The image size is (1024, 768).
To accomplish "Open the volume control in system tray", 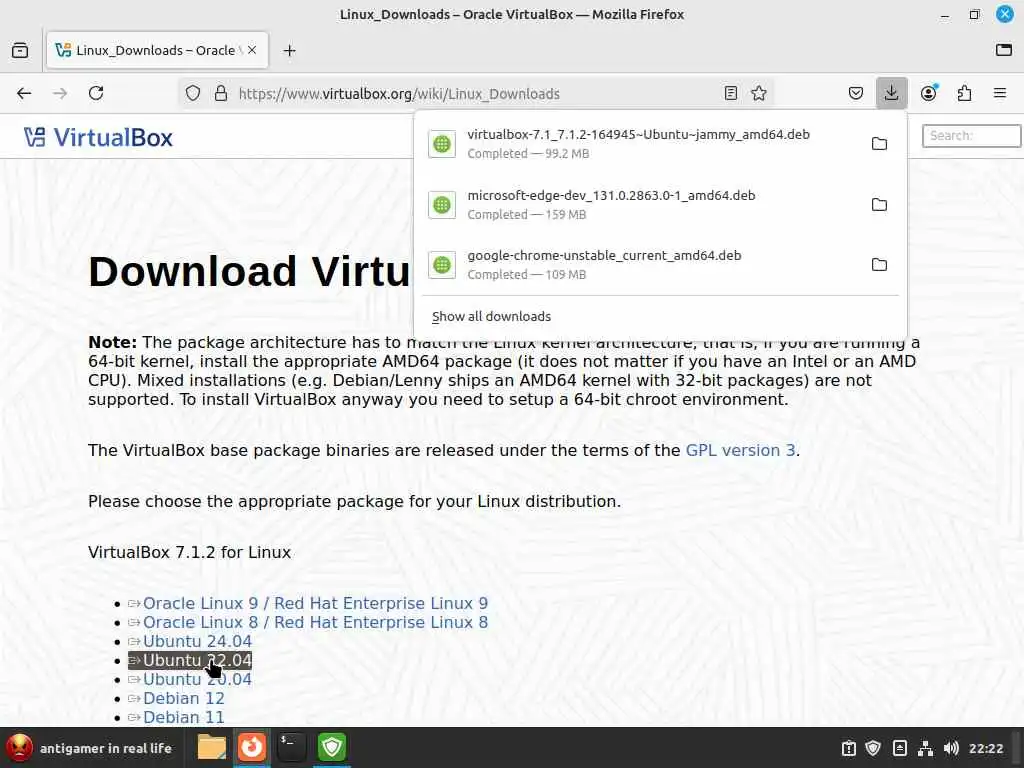I will coord(952,748).
